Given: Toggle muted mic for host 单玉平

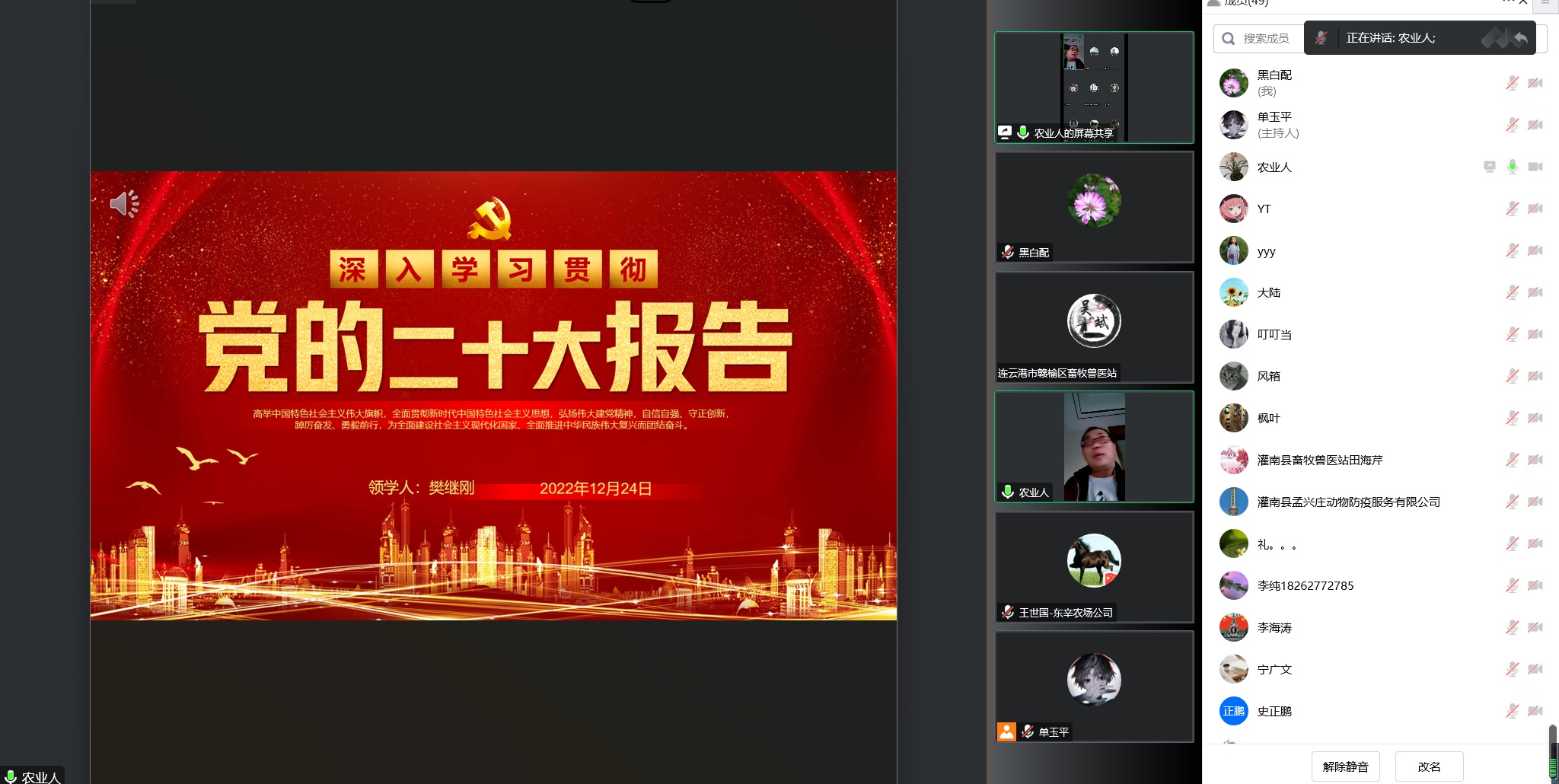Looking at the screenshot, I should tap(1513, 125).
